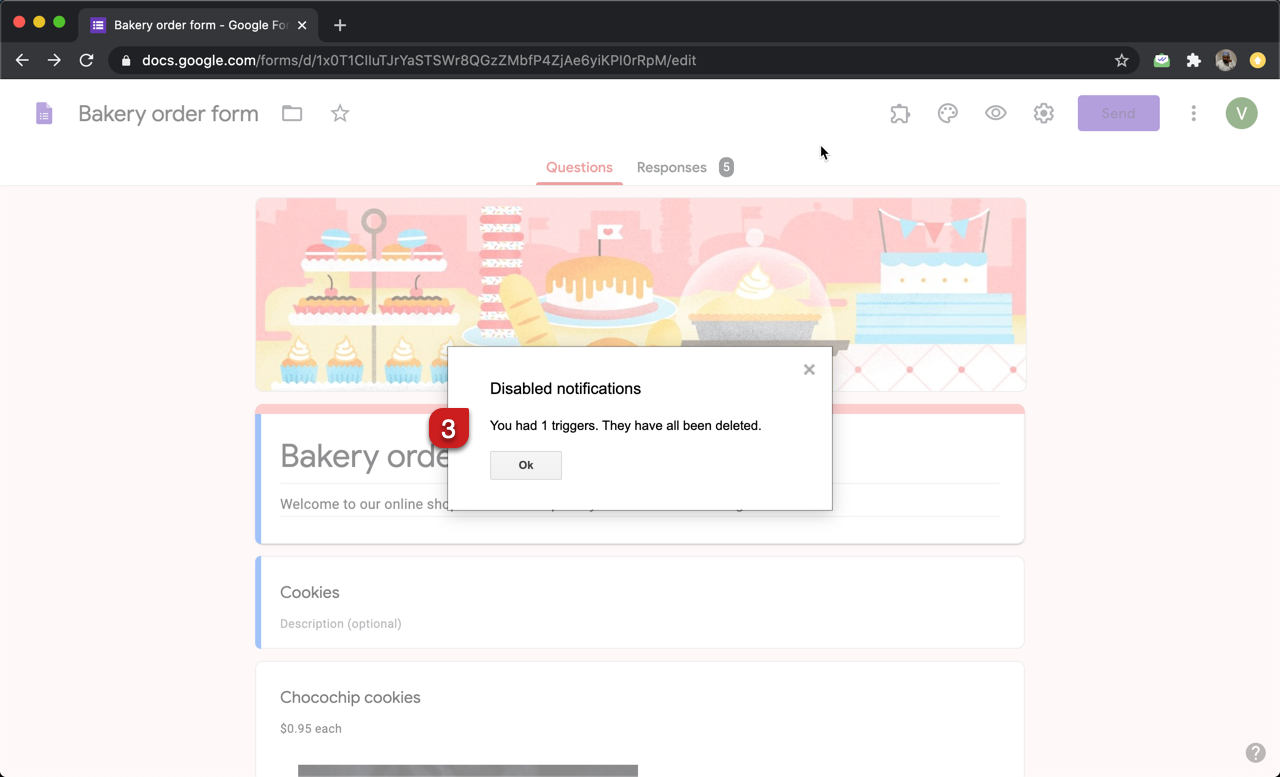Screen dimensions: 1280x777
Task: Open form Settings via the gear icon
Action: coord(1043,113)
